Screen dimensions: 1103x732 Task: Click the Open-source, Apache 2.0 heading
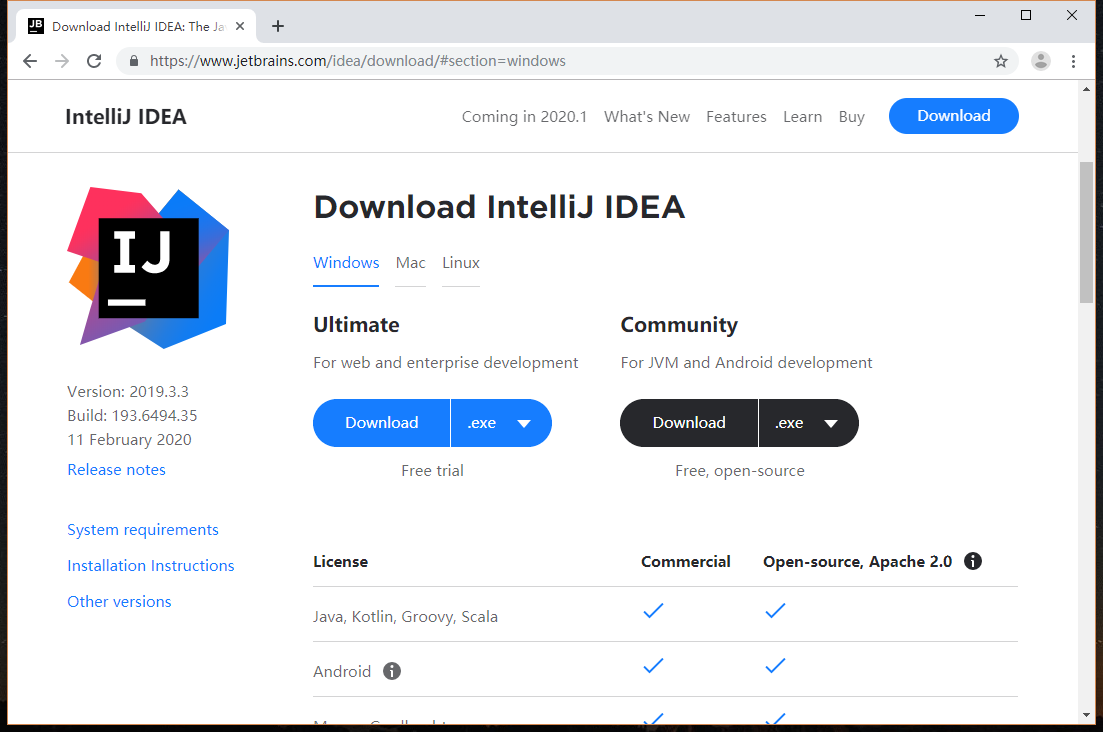tap(857, 562)
